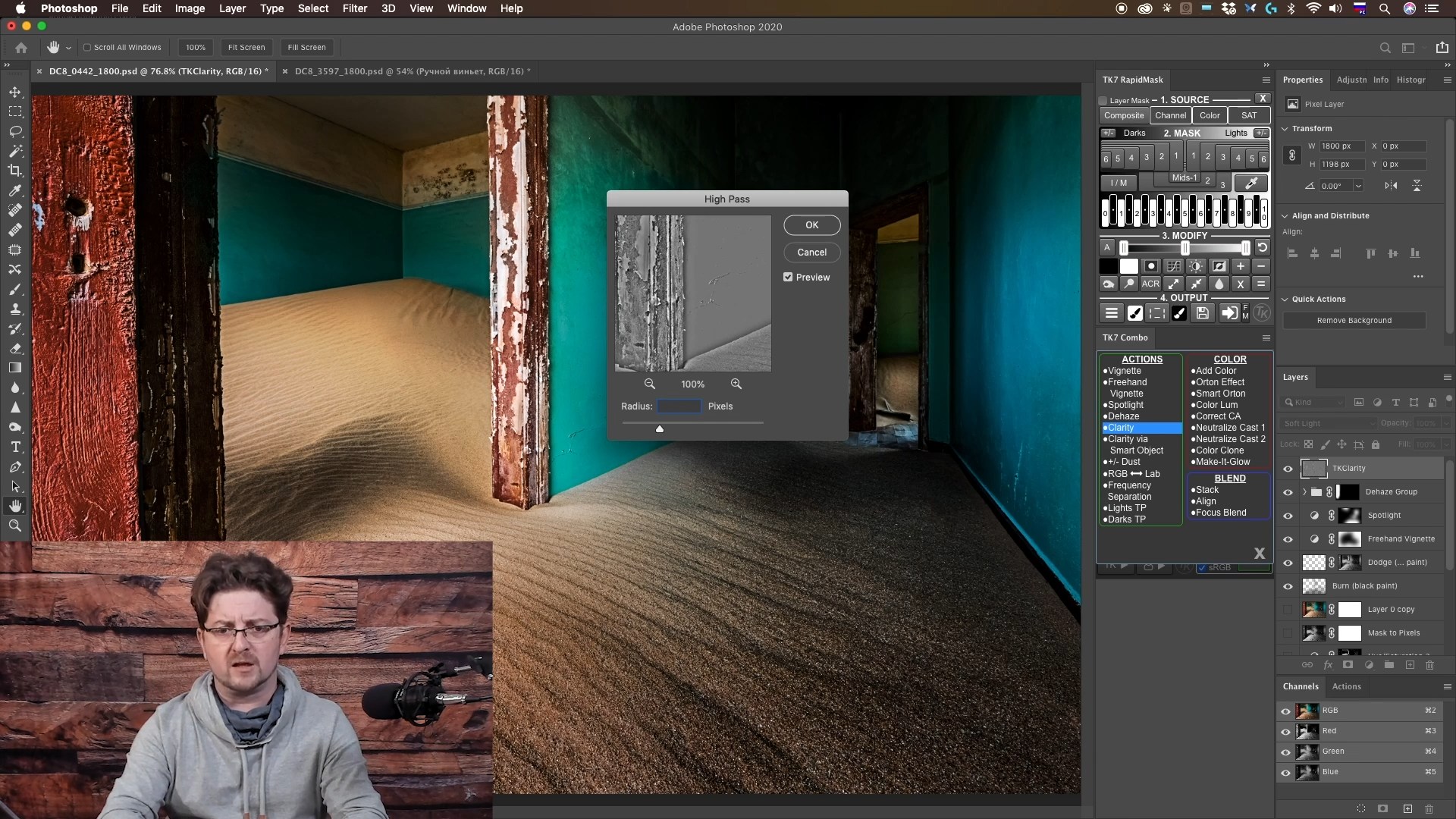Select the Brush tool

coord(15,290)
